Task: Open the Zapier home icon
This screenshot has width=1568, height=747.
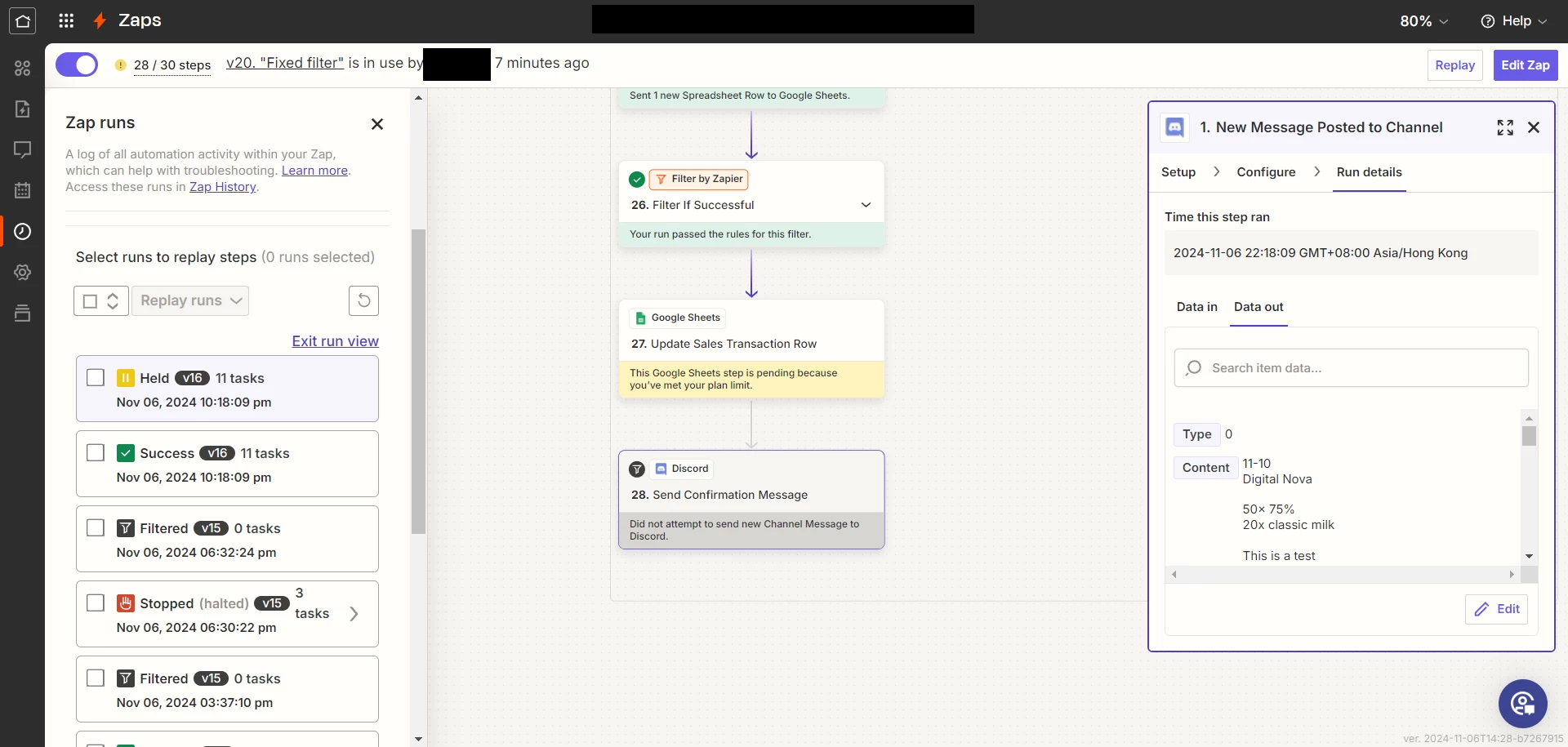Action: pos(23,20)
